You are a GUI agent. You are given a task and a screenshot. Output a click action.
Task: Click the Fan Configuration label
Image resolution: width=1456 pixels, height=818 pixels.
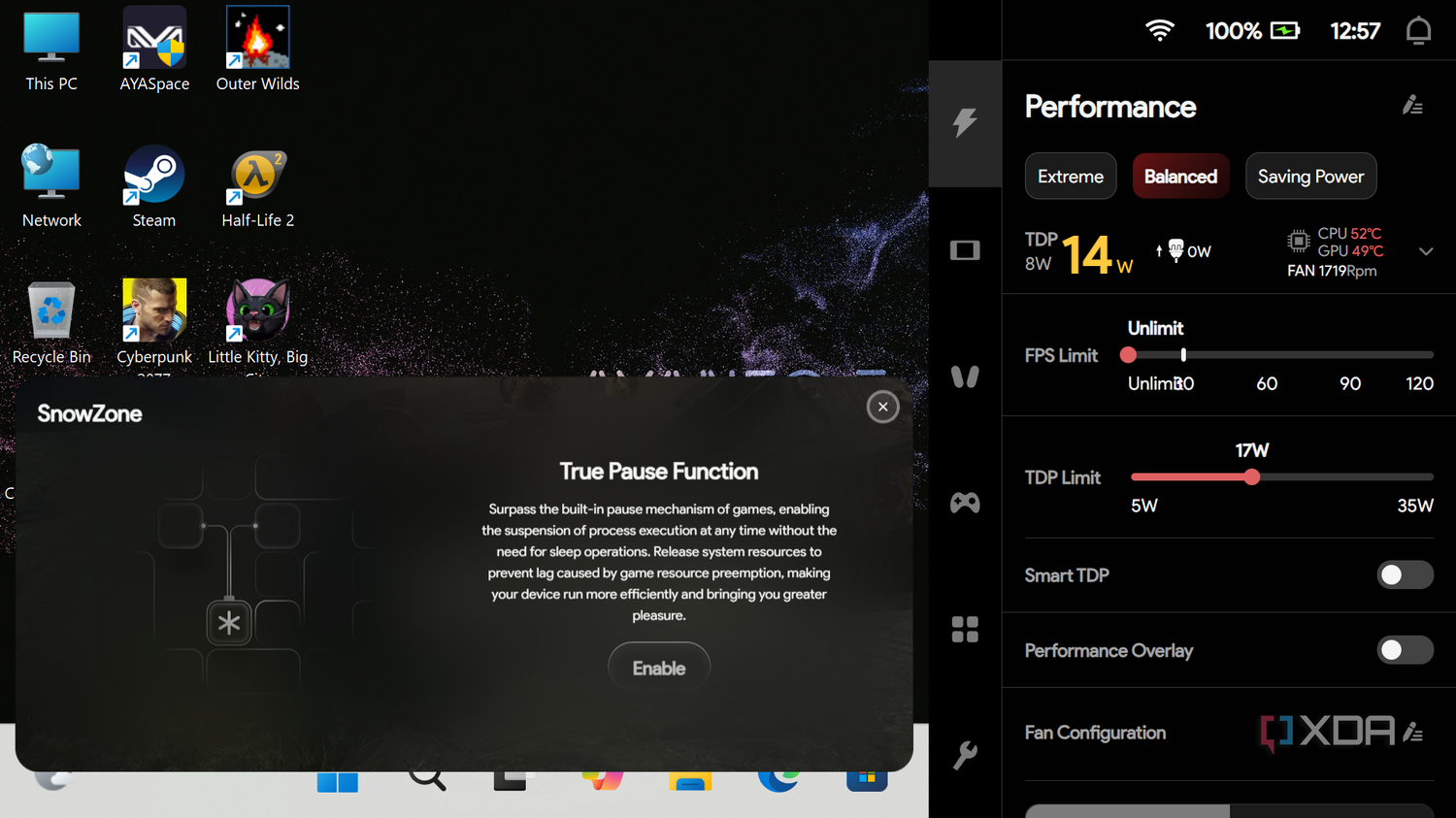[x=1095, y=733]
